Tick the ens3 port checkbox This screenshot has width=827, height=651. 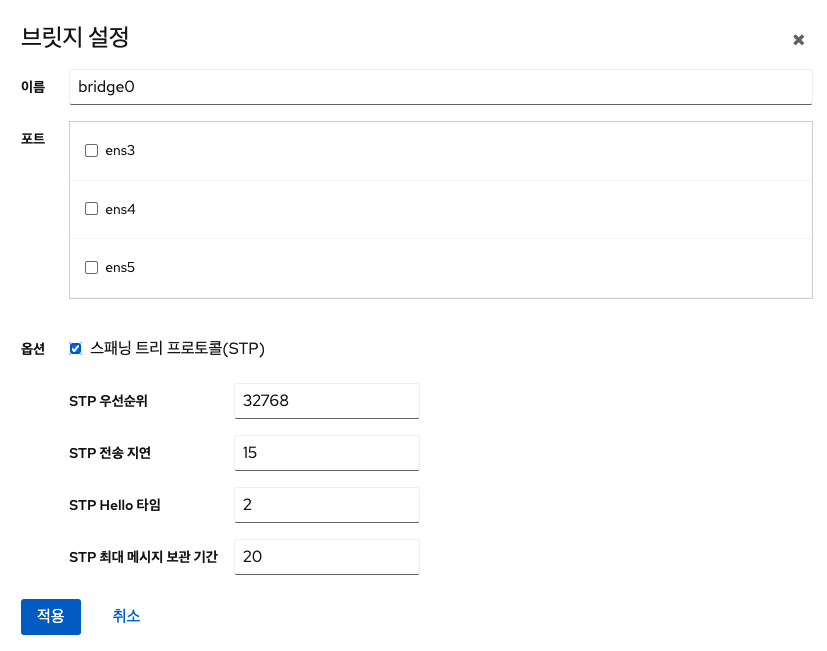click(91, 151)
